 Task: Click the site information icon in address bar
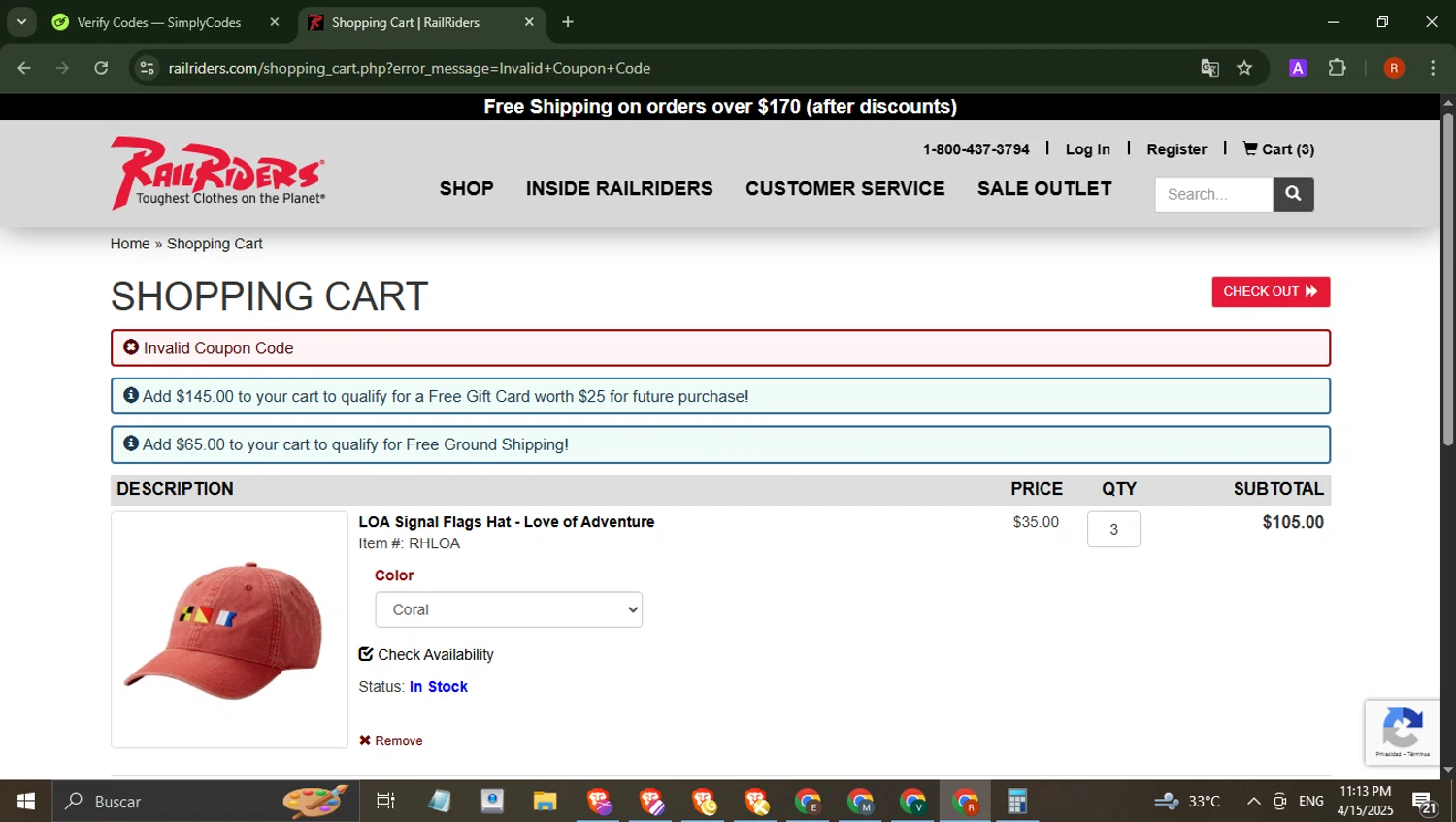148,68
